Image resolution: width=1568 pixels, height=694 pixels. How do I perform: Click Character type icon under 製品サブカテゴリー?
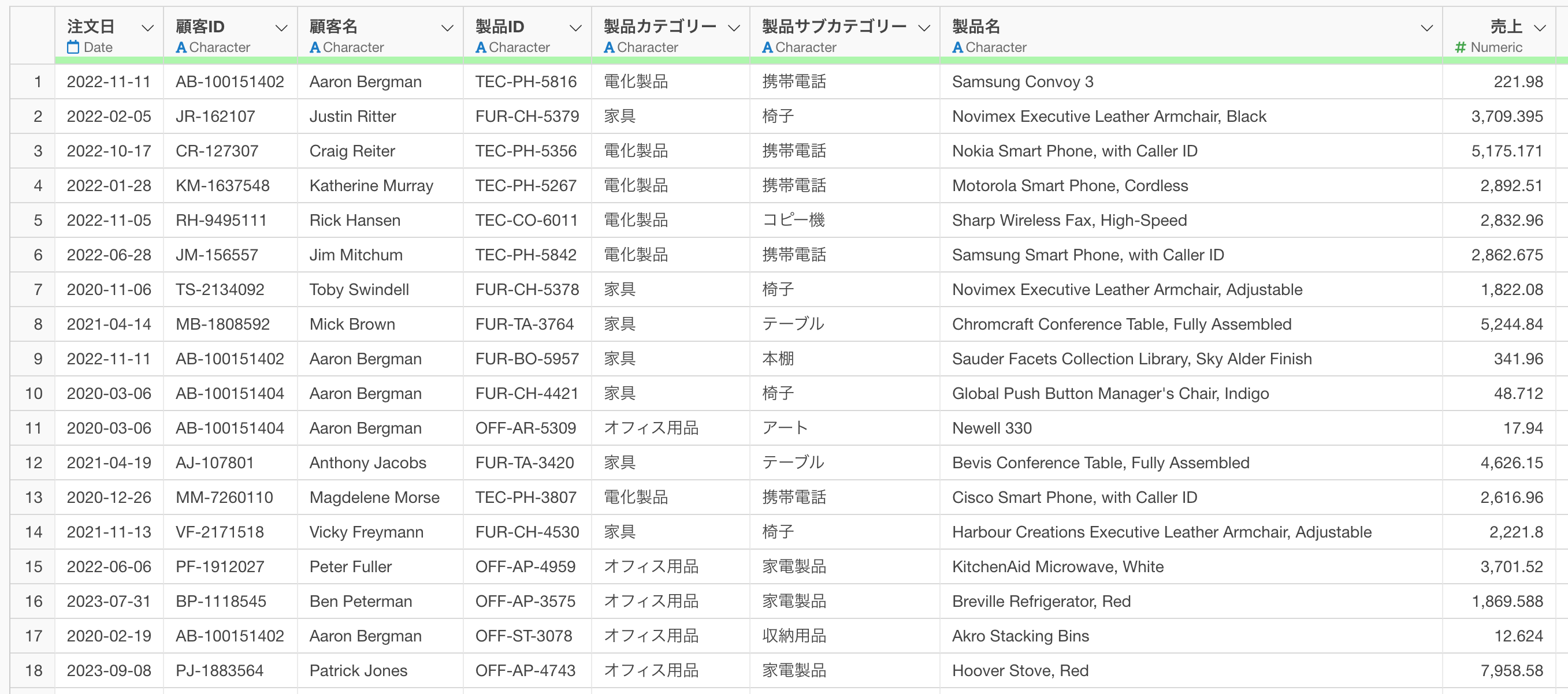pyautogui.click(x=767, y=47)
